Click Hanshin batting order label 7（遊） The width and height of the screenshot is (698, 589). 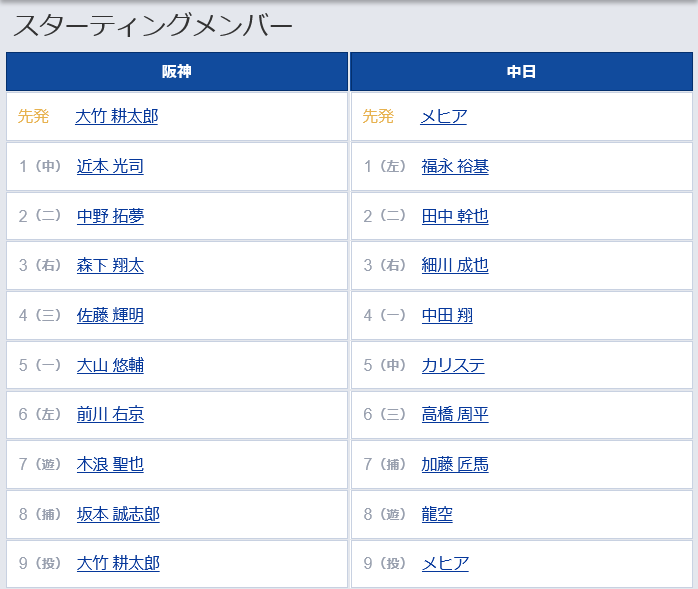(40, 464)
